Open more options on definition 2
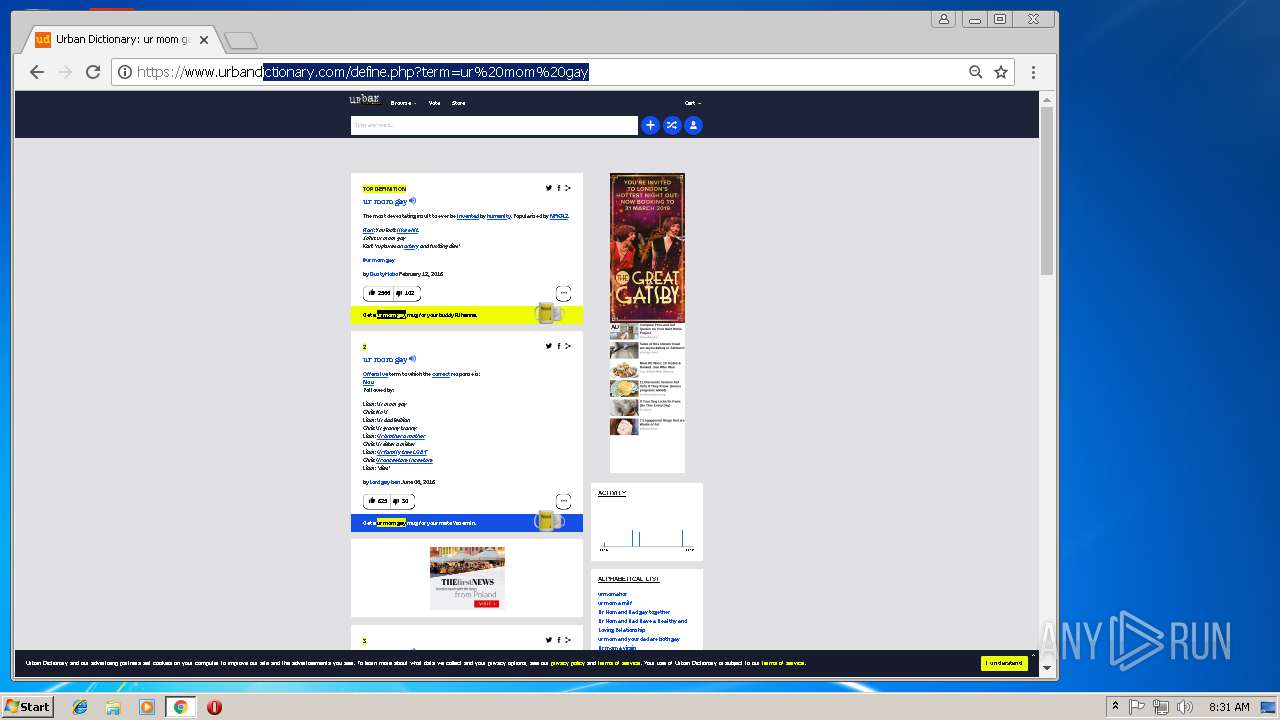Viewport: 1280px width, 720px height. click(563, 501)
